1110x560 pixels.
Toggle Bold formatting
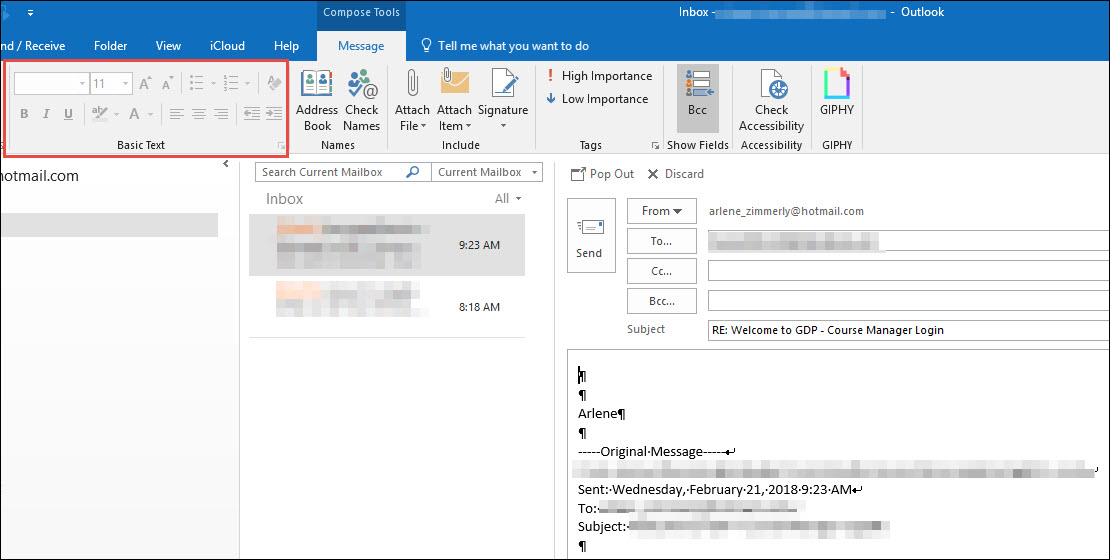24,113
